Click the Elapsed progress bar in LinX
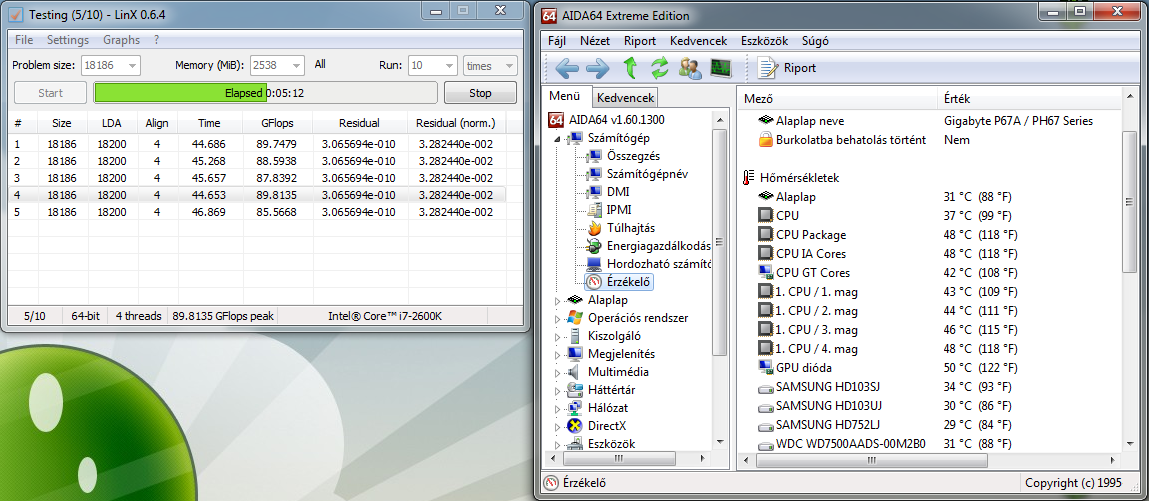 coord(265,93)
